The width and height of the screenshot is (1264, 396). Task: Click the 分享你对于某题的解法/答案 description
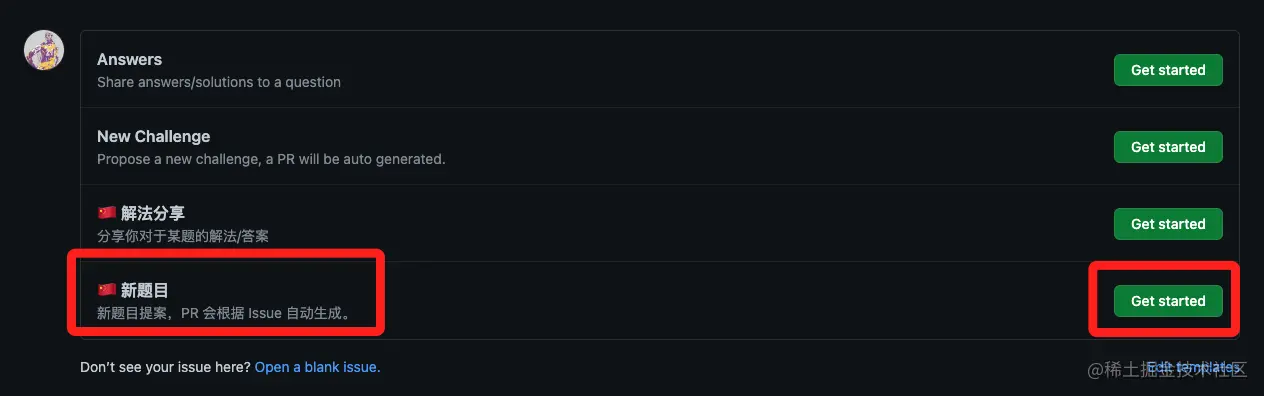point(183,236)
